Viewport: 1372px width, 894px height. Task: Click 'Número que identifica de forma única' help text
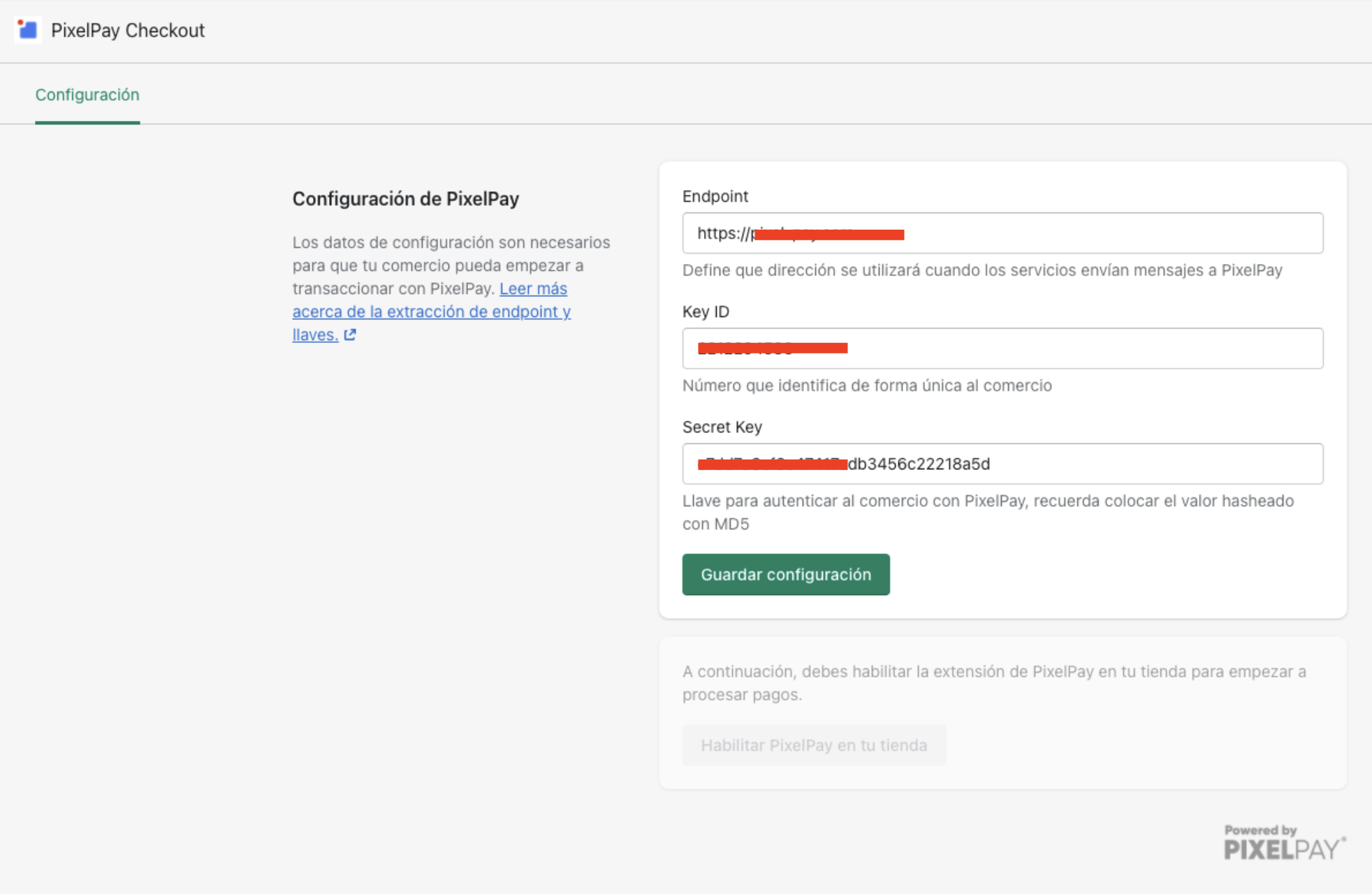tap(867, 386)
